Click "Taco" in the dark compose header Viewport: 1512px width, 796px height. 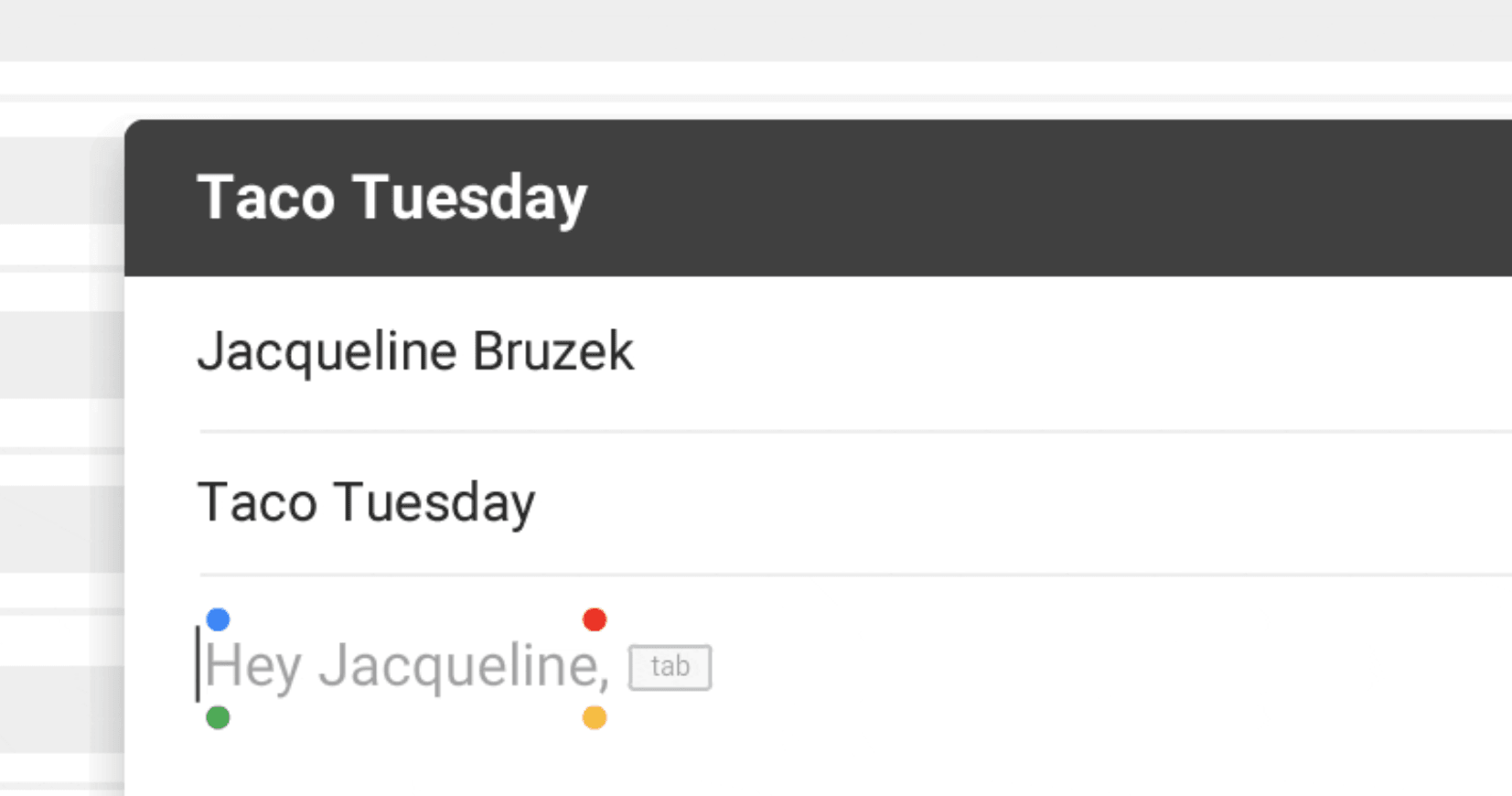265,198
